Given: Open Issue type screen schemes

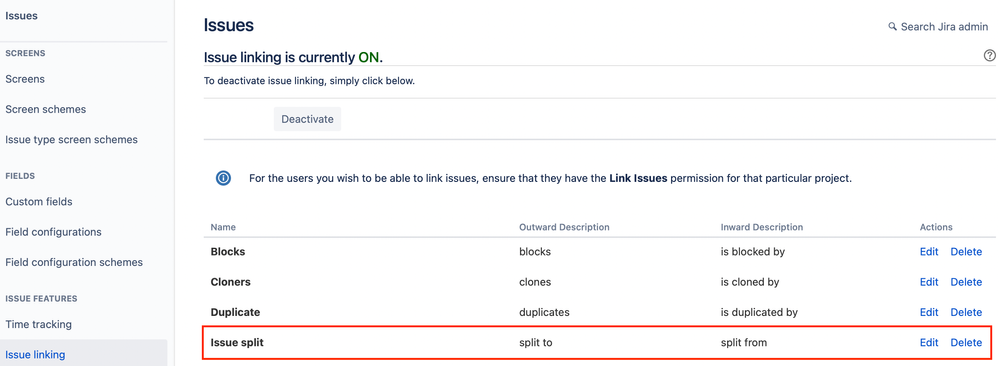Looking at the screenshot, I should [x=71, y=139].
